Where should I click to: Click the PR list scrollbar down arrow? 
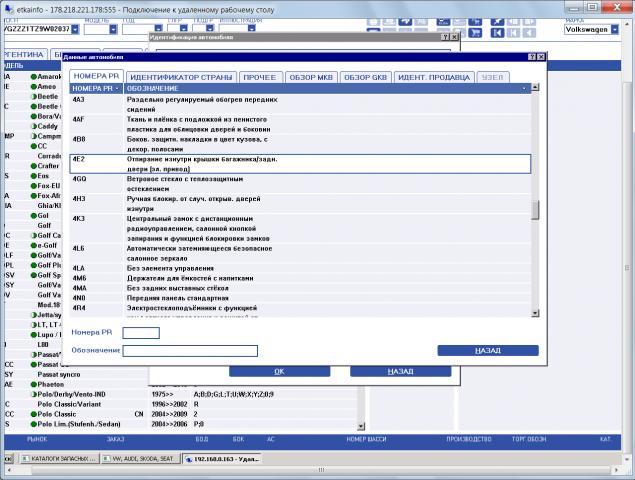coord(535,313)
